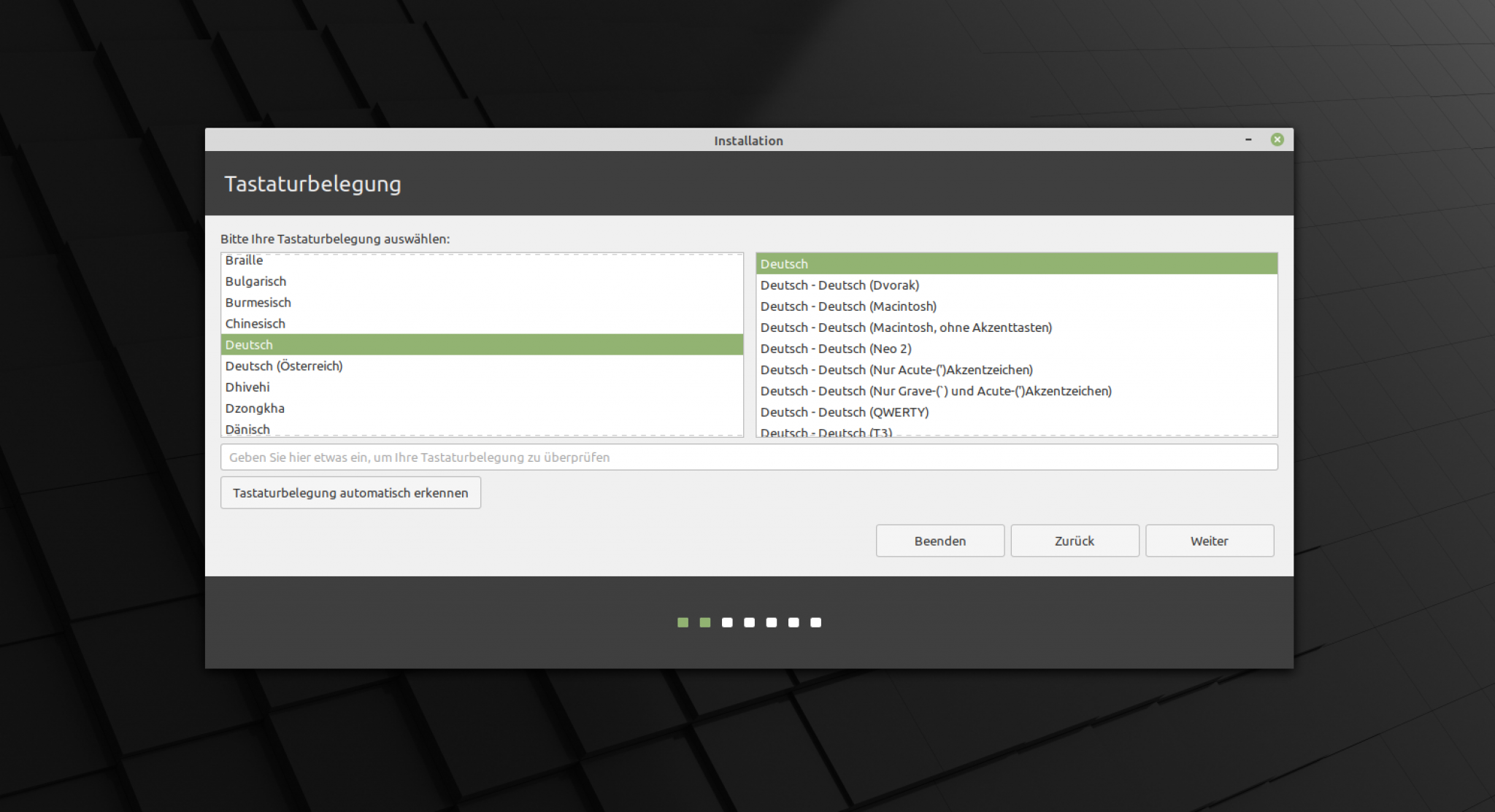This screenshot has width=1495, height=812.
Task: Choose Deutsch (Dvorak) variant
Action: [1017, 285]
